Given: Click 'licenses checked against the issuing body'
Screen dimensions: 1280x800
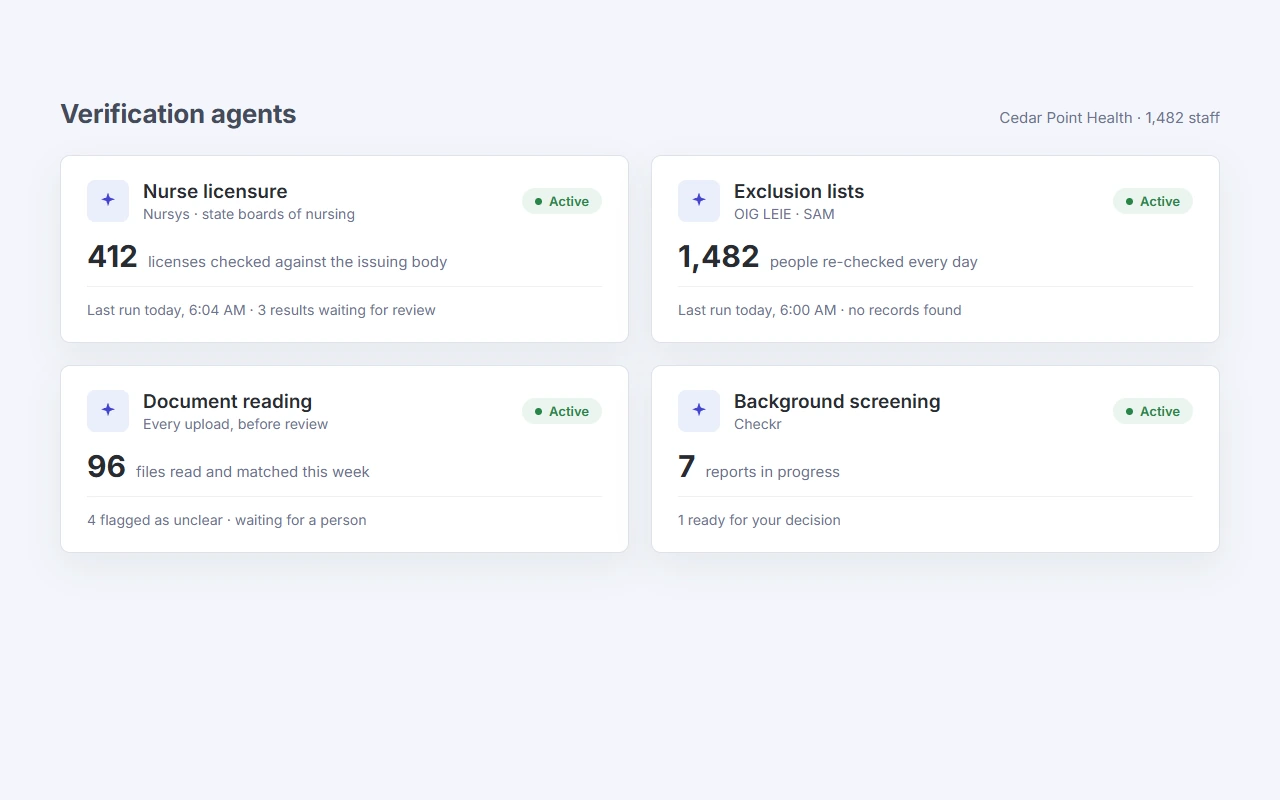Looking at the screenshot, I should coord(298,262).
